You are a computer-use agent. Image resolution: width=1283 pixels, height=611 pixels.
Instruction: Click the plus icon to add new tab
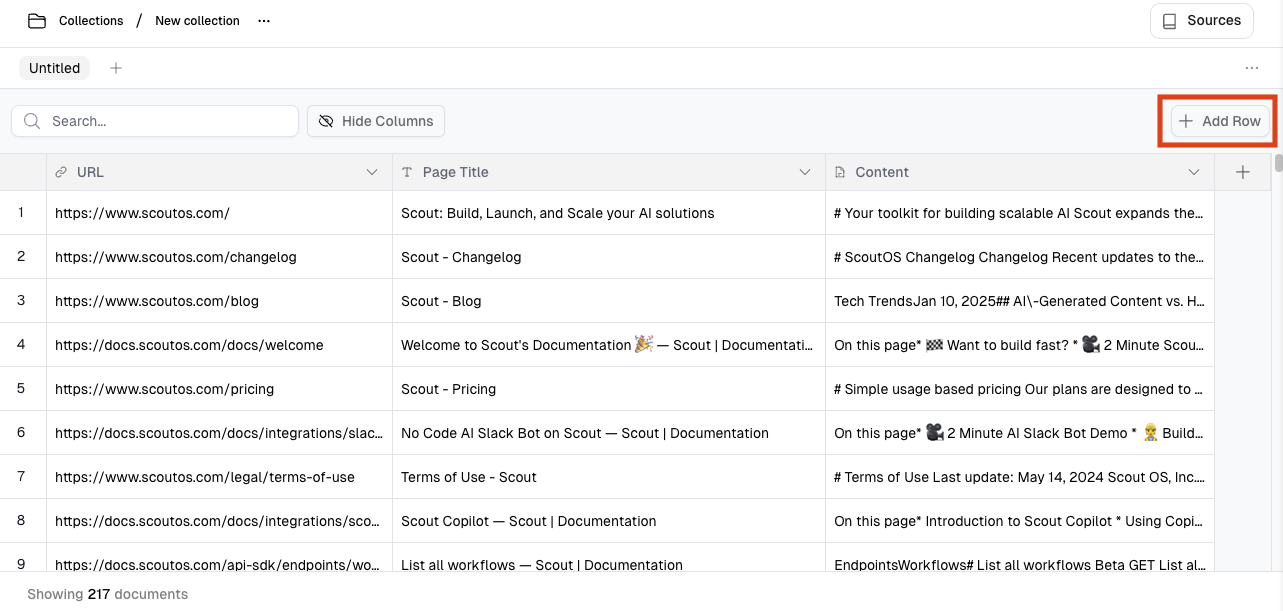click(x=116, y=68)
